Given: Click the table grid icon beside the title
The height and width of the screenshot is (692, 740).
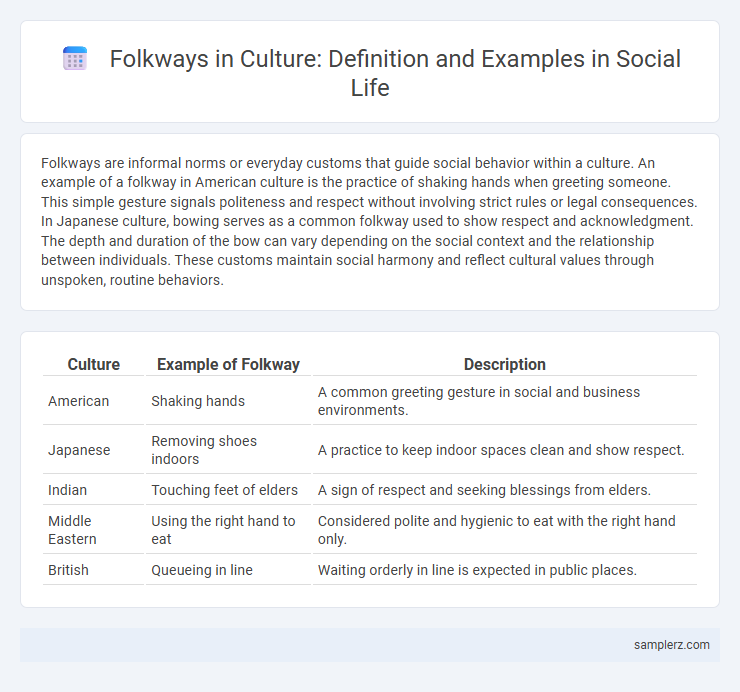Looking at the screenshot, I should click(75, 59).
